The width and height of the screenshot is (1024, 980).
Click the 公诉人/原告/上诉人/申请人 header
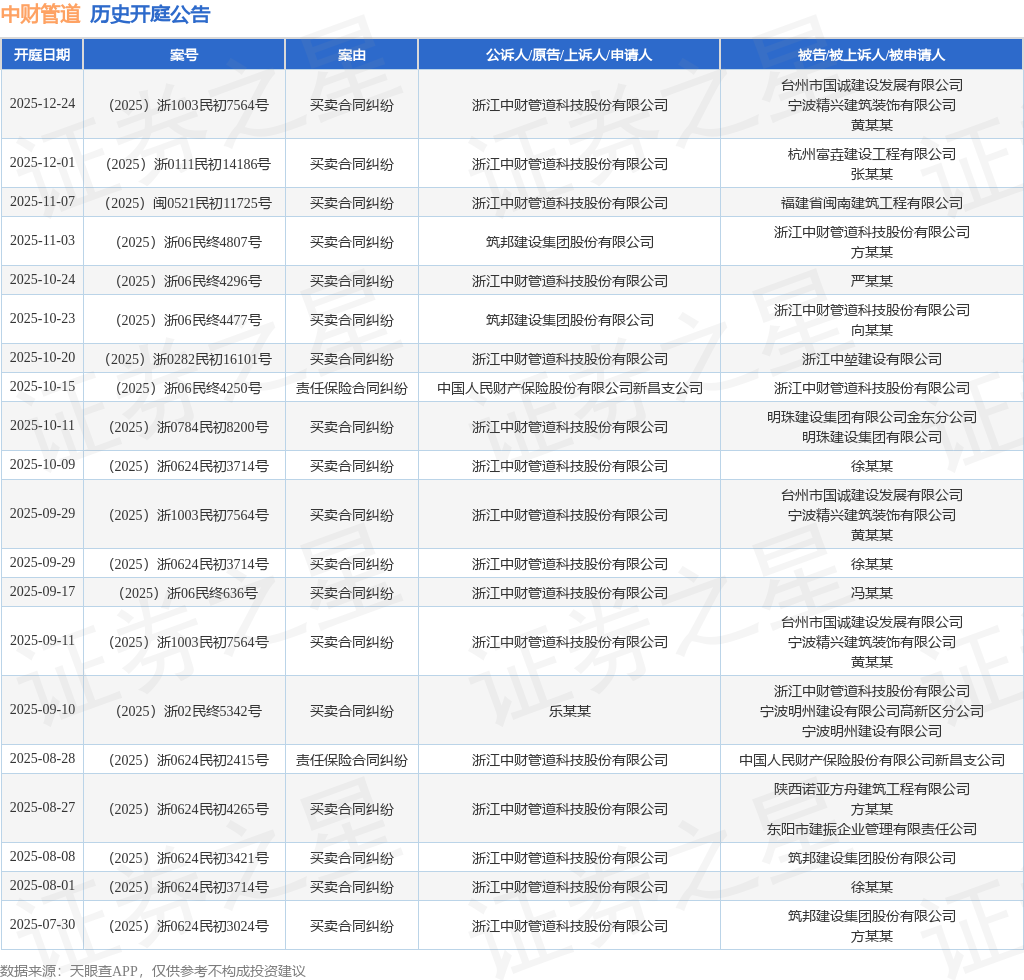[569, 55]
